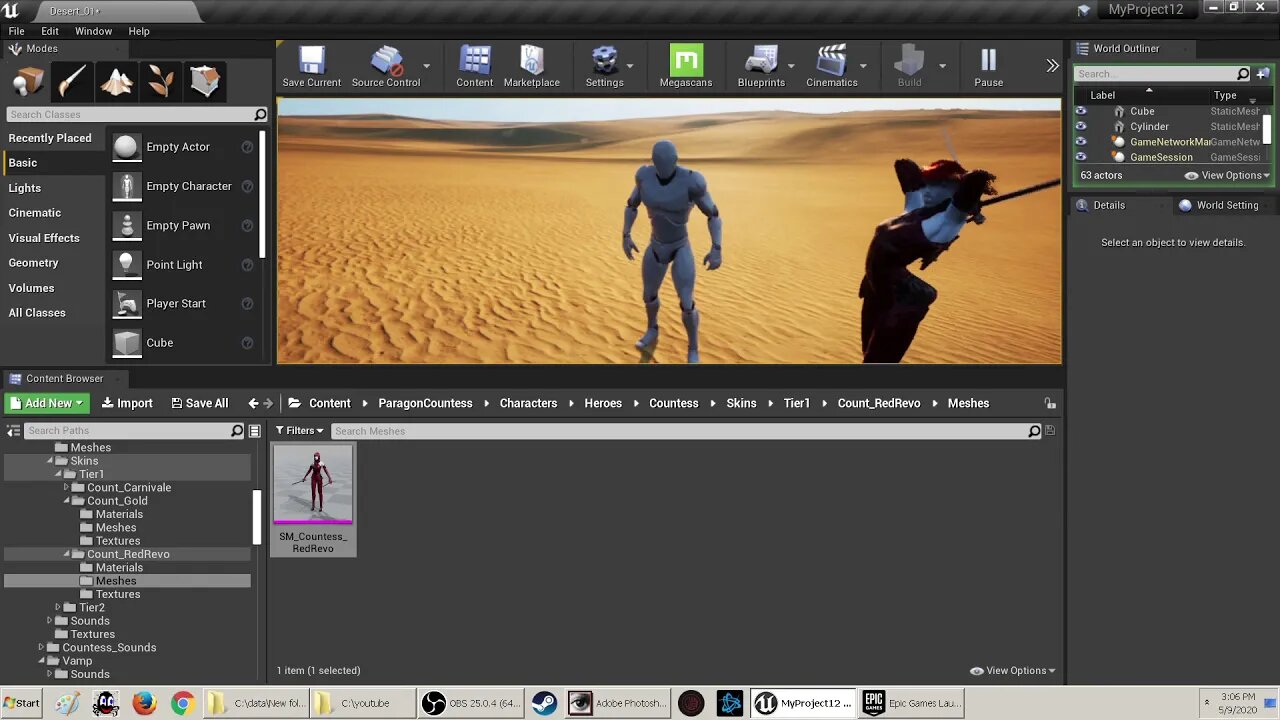Image resolution: width=1280 pixels, height=720 pixels.
Task: Open help for Empty Pawn
Action: pyautogui.click(x=247, y=226)
